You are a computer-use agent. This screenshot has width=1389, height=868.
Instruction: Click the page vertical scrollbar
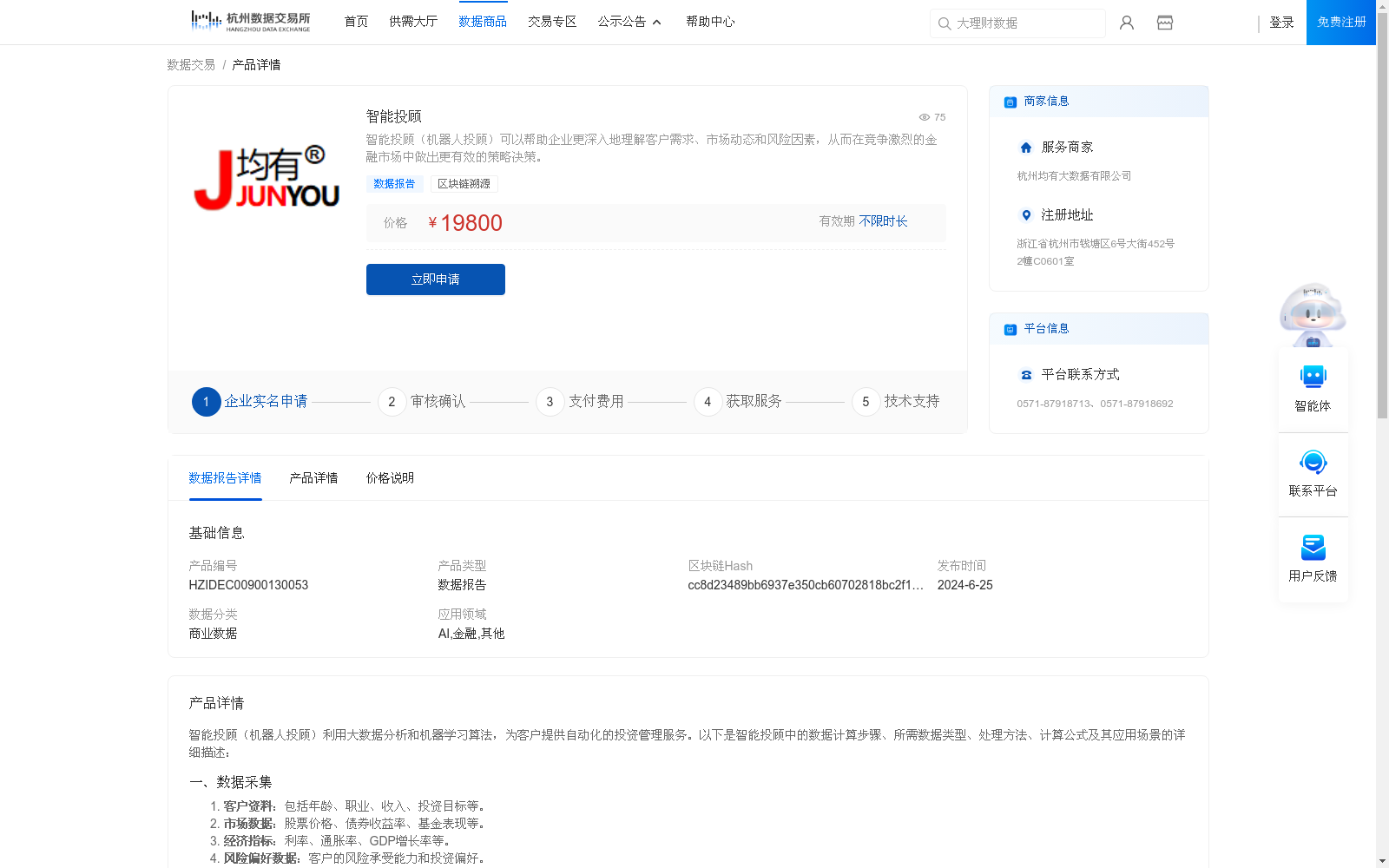pos(1382,217)
